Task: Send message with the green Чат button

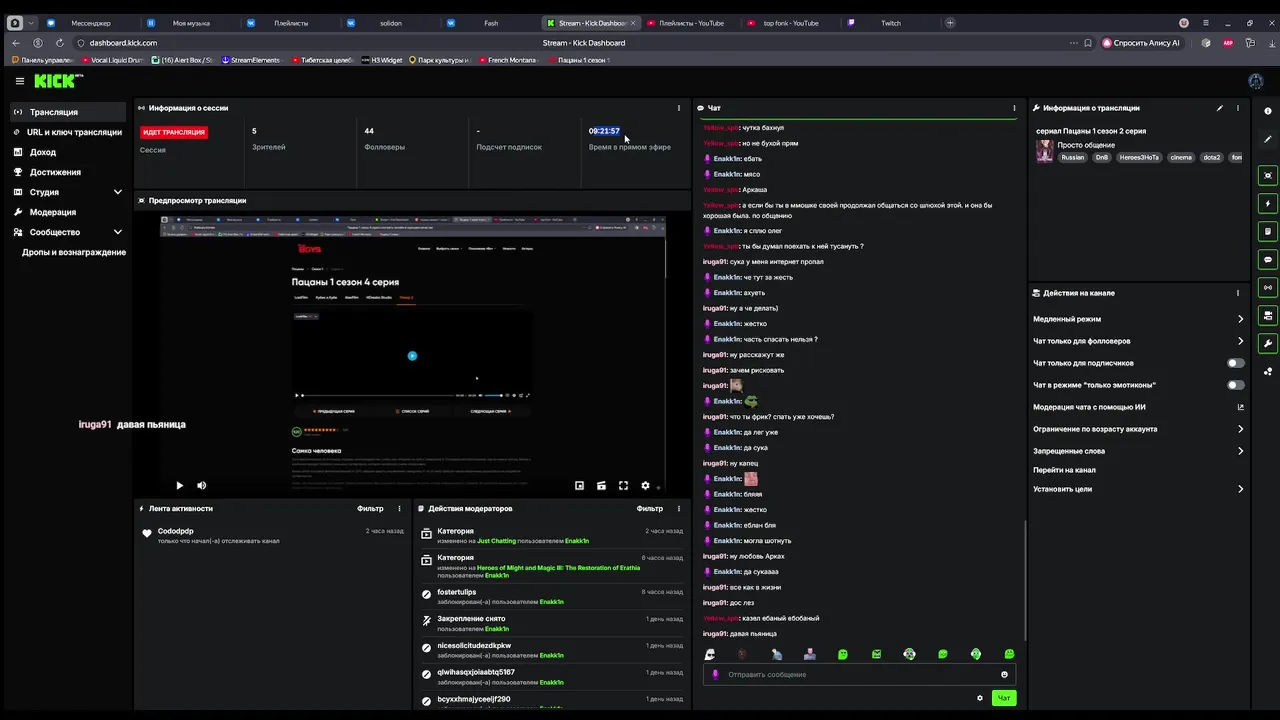Action: point(1004,698)
